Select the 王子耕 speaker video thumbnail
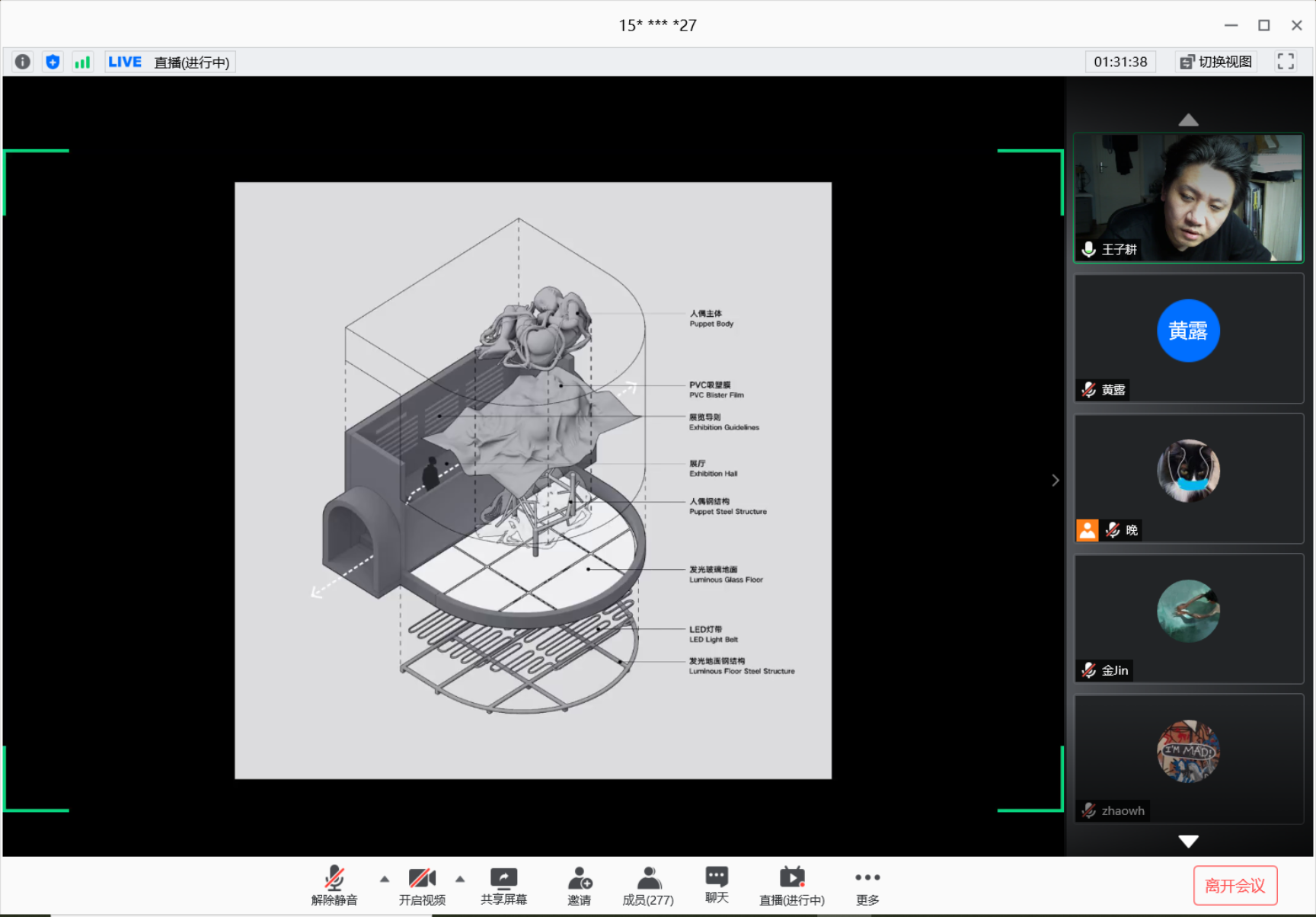Image resolution: width=1316 pixels, height=917 pixels. pyautogui.click(x=1188, y=198)
